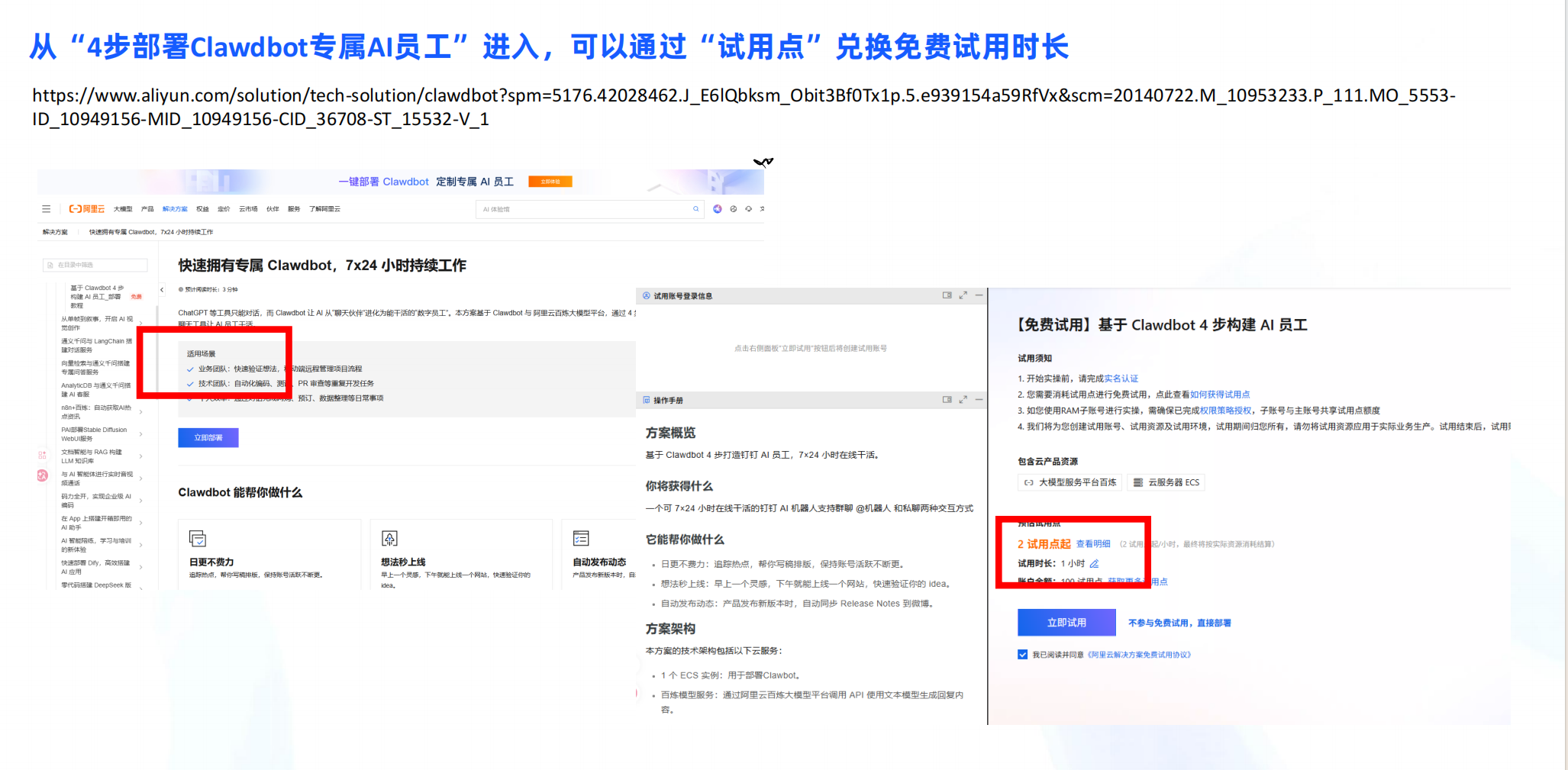Click the 查看明细 link
This screenshot has width=1568, height=770.
point(1093,544)
